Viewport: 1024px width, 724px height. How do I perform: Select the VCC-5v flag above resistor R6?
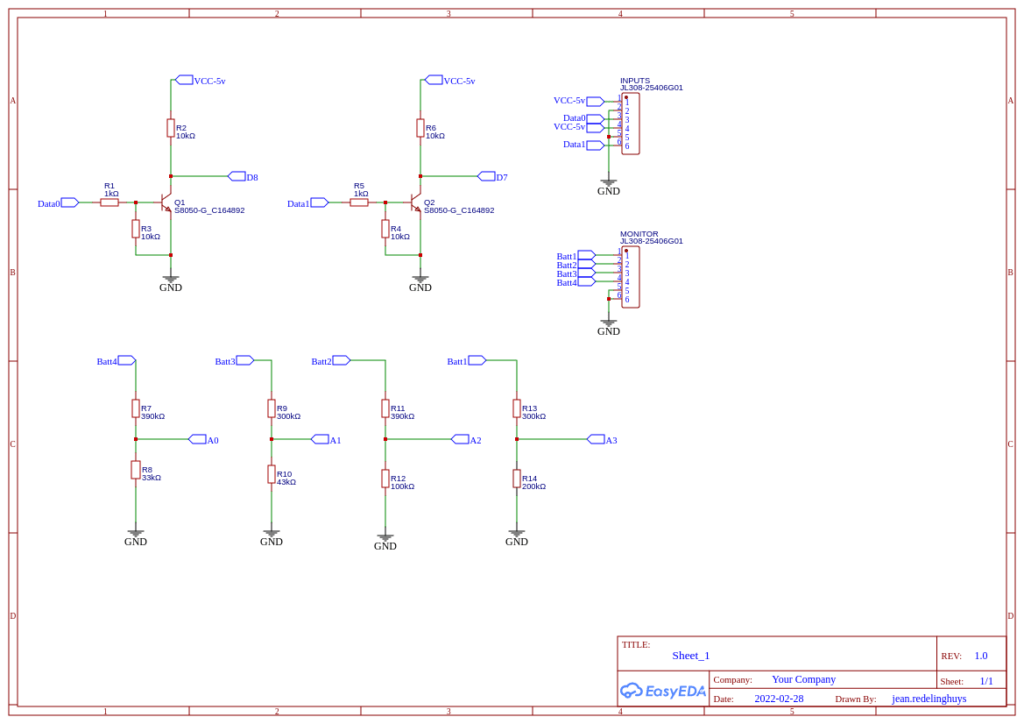click(434, 80)
